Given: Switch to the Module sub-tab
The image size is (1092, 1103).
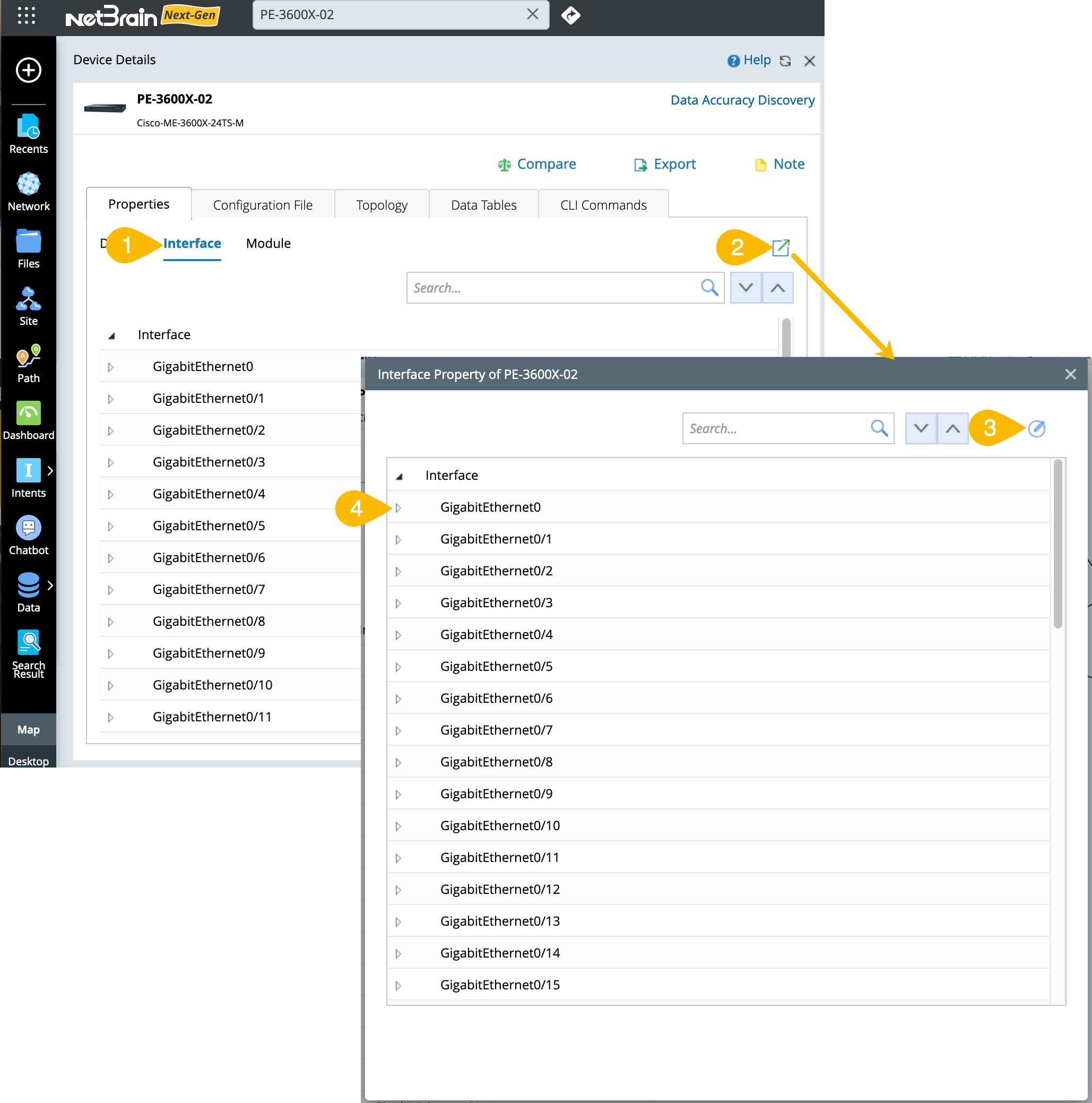Looking at the screenshot, I should [268, 243].
